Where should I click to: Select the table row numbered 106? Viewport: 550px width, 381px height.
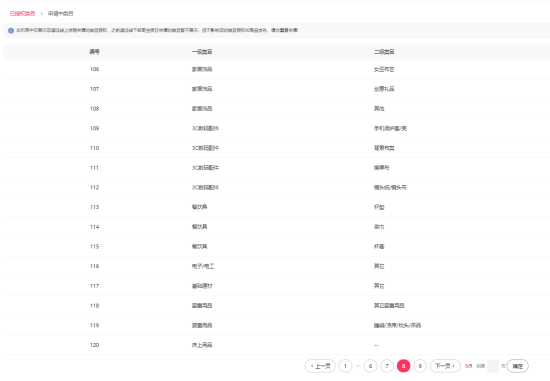coord(277,69)
